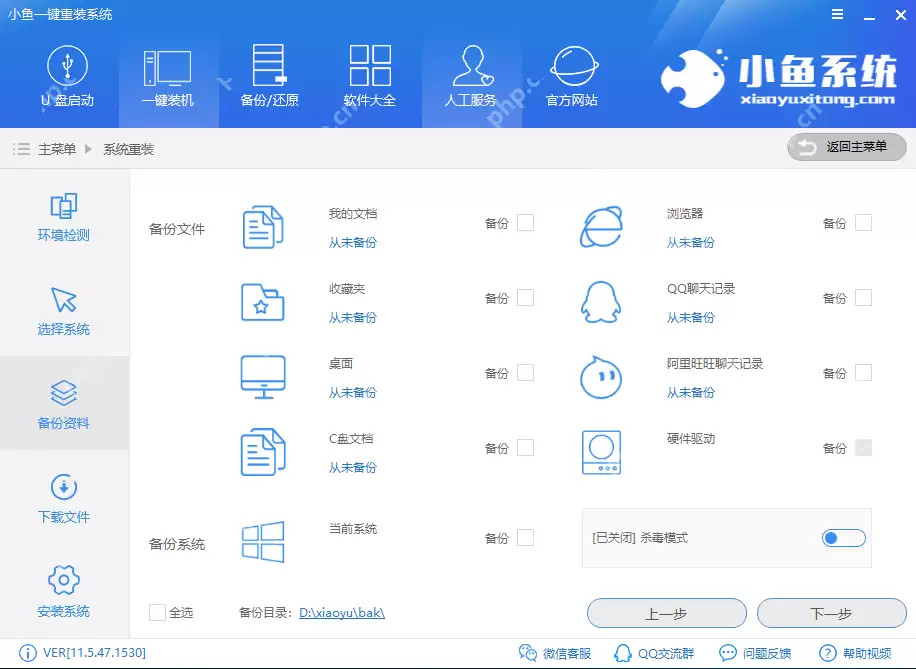The image size is (916, 669).
Task: Visit the 官方网站 official website
Action: tap(572, 77)
